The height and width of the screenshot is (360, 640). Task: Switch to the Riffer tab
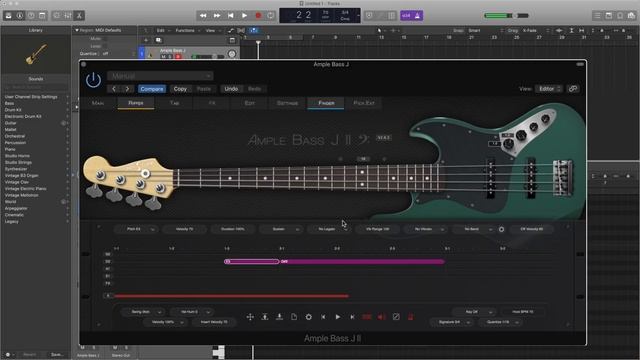(136, 103)
